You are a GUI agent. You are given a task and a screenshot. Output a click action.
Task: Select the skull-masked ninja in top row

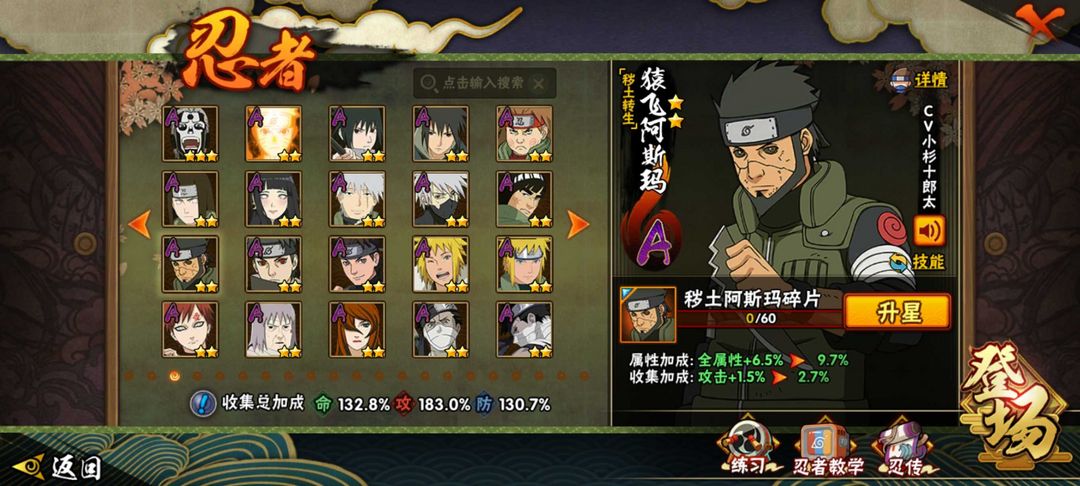[x=190, y=134]
